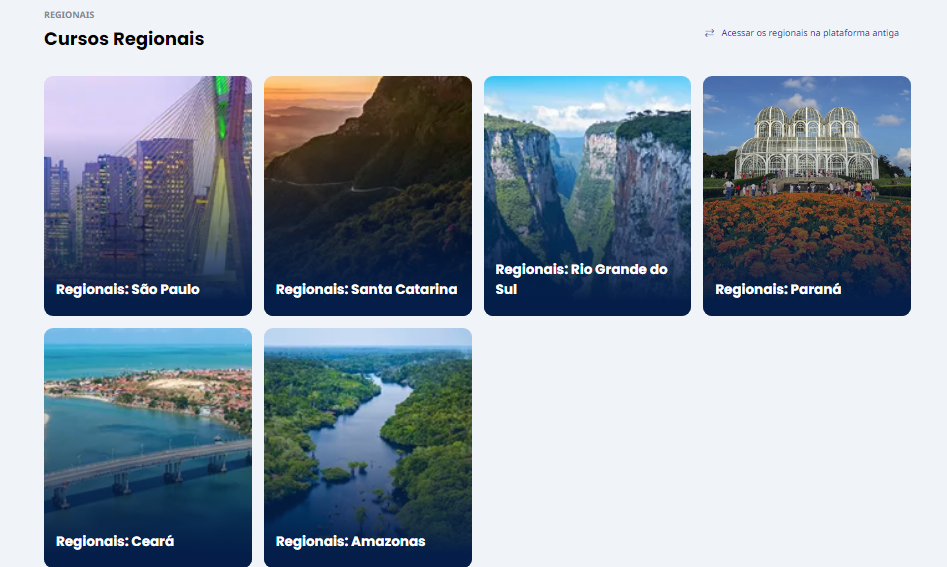The image size is (947, 567).
Task: Click the 'Cursos Regionais' heading
Action: tap(124, 39)
